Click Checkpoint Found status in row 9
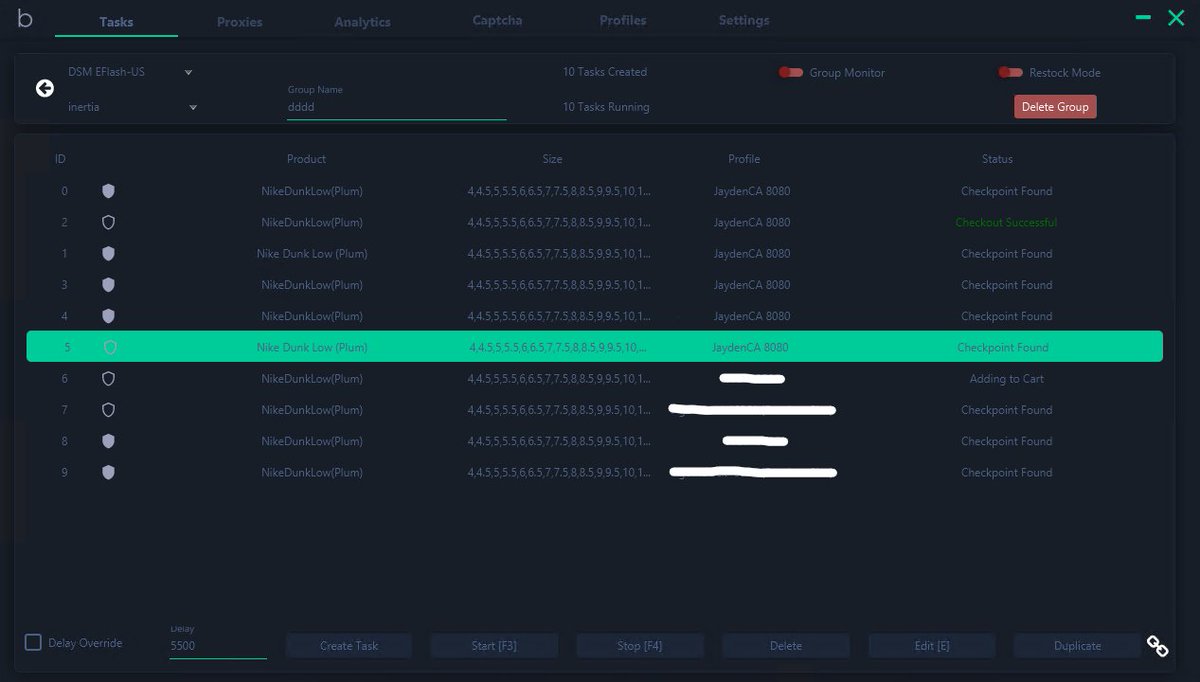 (1006, 472)
